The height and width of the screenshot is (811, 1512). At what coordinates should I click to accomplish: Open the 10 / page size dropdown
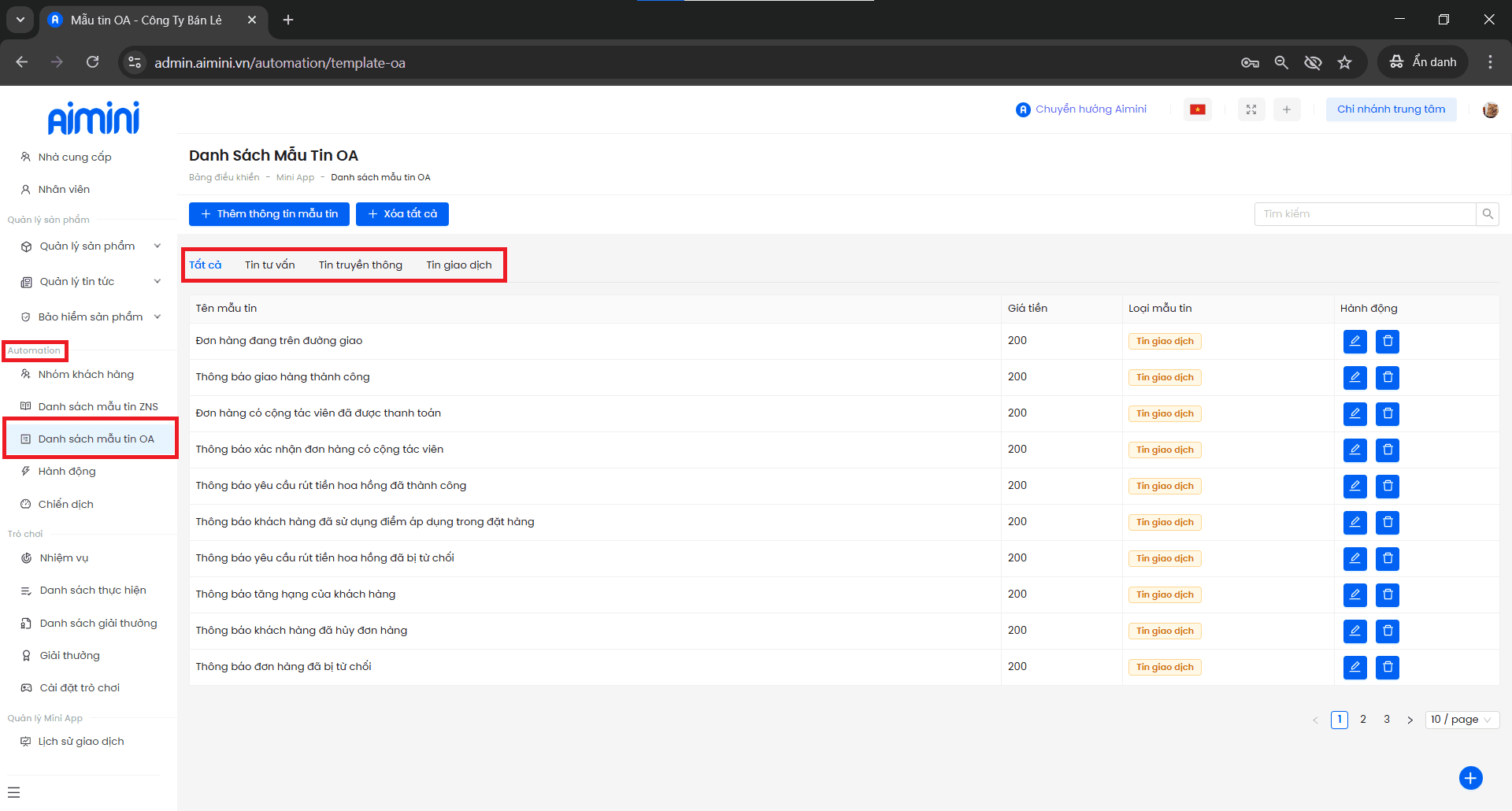(1462, 720)
